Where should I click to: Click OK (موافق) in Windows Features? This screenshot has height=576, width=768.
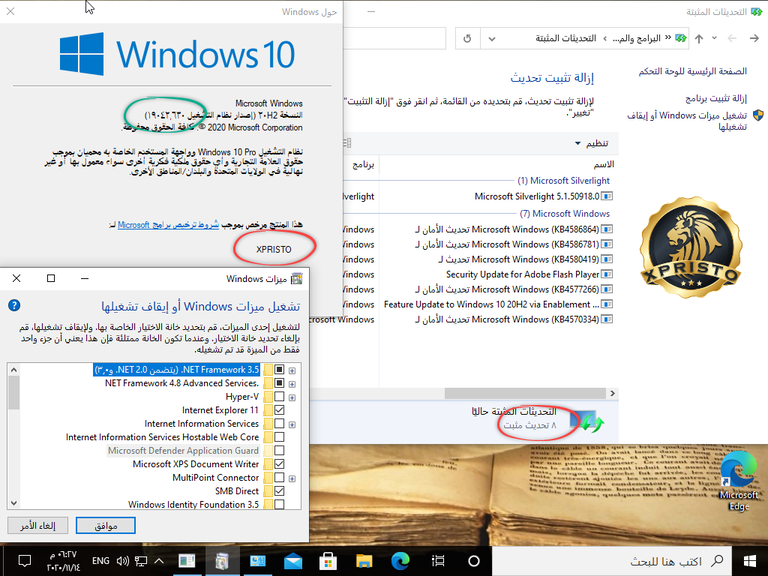106,526
